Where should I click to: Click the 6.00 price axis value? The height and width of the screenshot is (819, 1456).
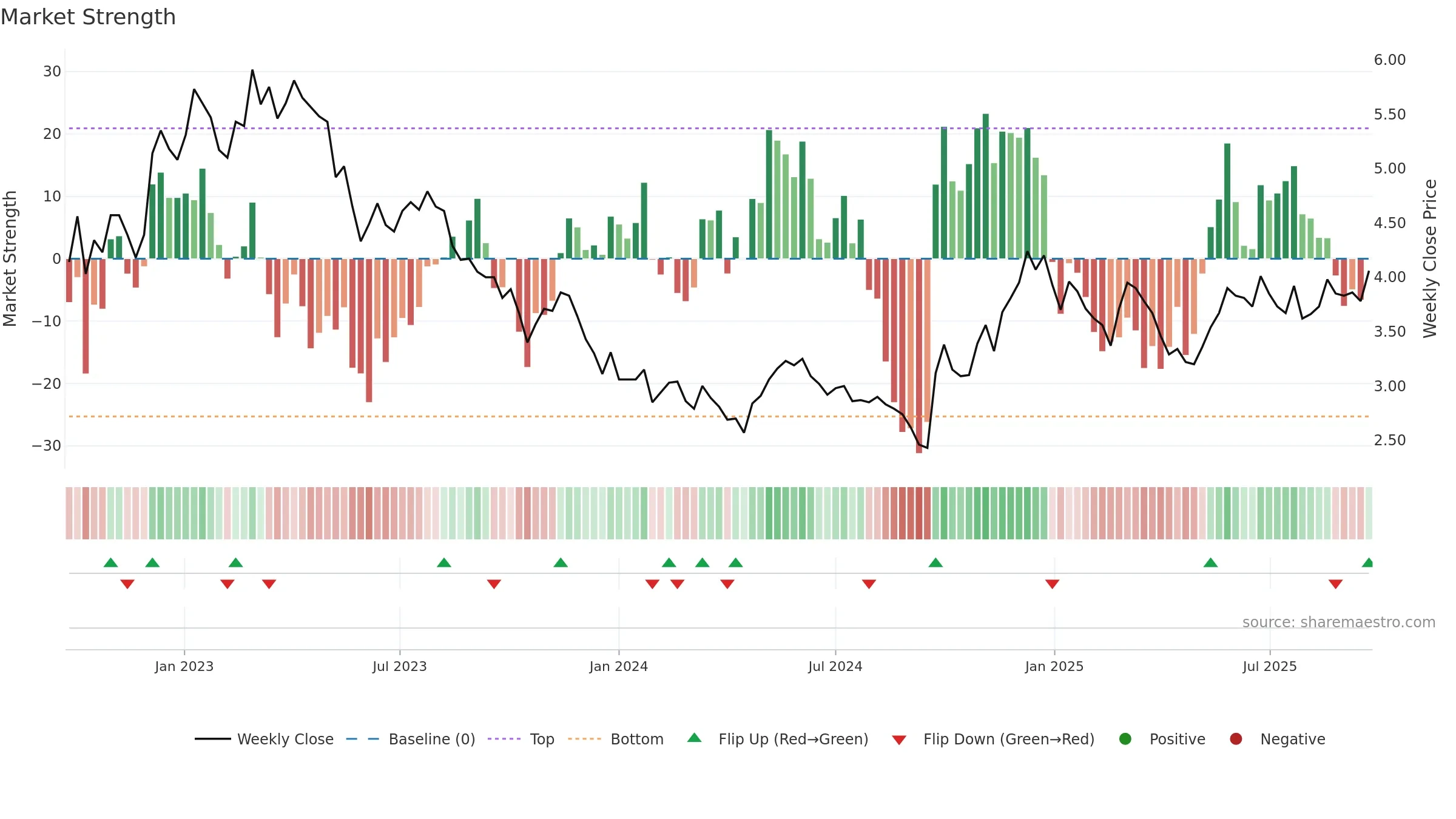click(1389, 59)
